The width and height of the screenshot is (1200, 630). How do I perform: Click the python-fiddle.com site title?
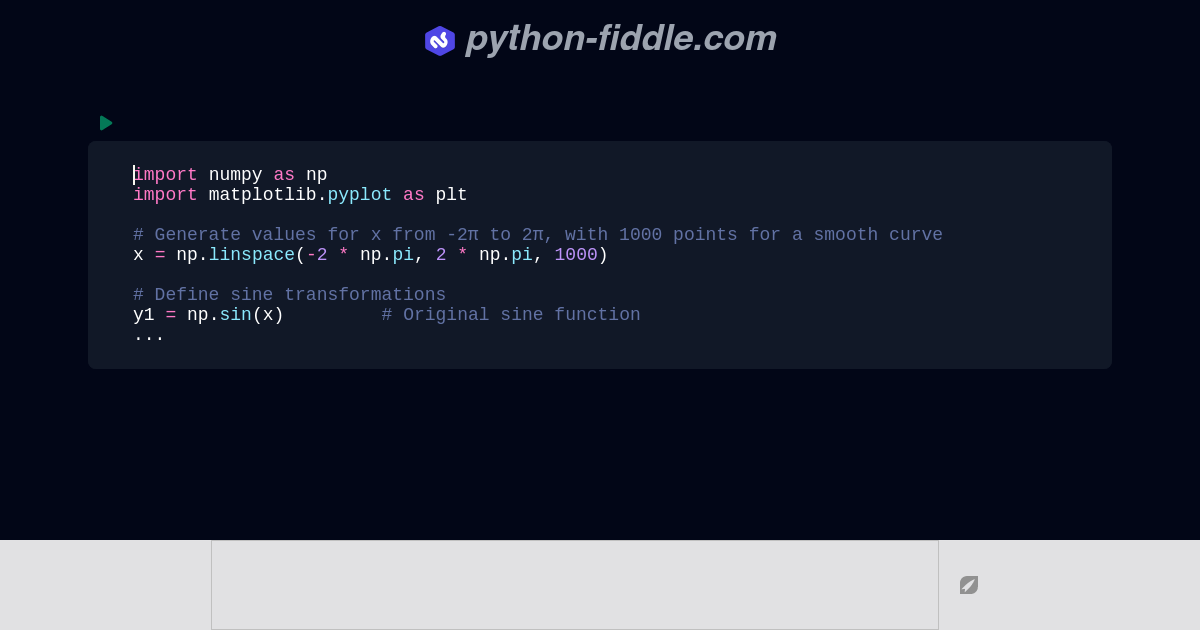click(x=620, y=39)
